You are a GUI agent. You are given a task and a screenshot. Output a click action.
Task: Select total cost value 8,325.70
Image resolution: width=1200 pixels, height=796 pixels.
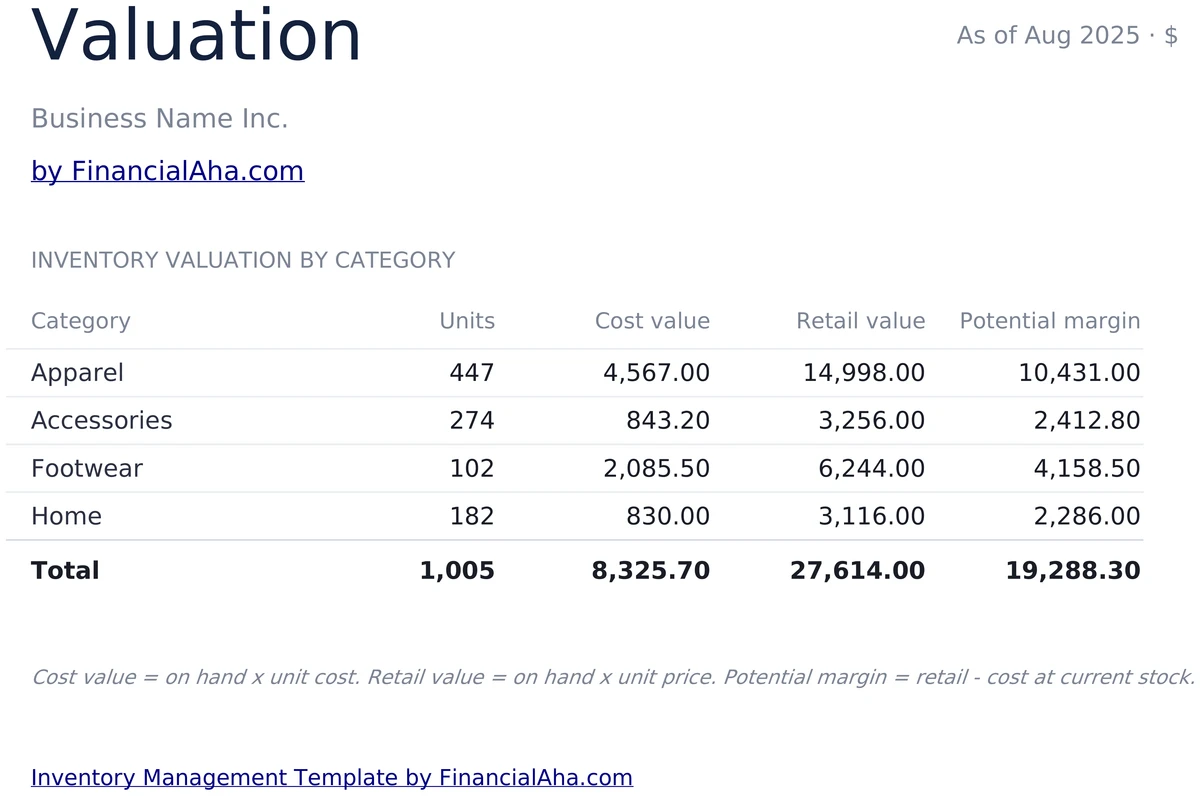[651, 571]
